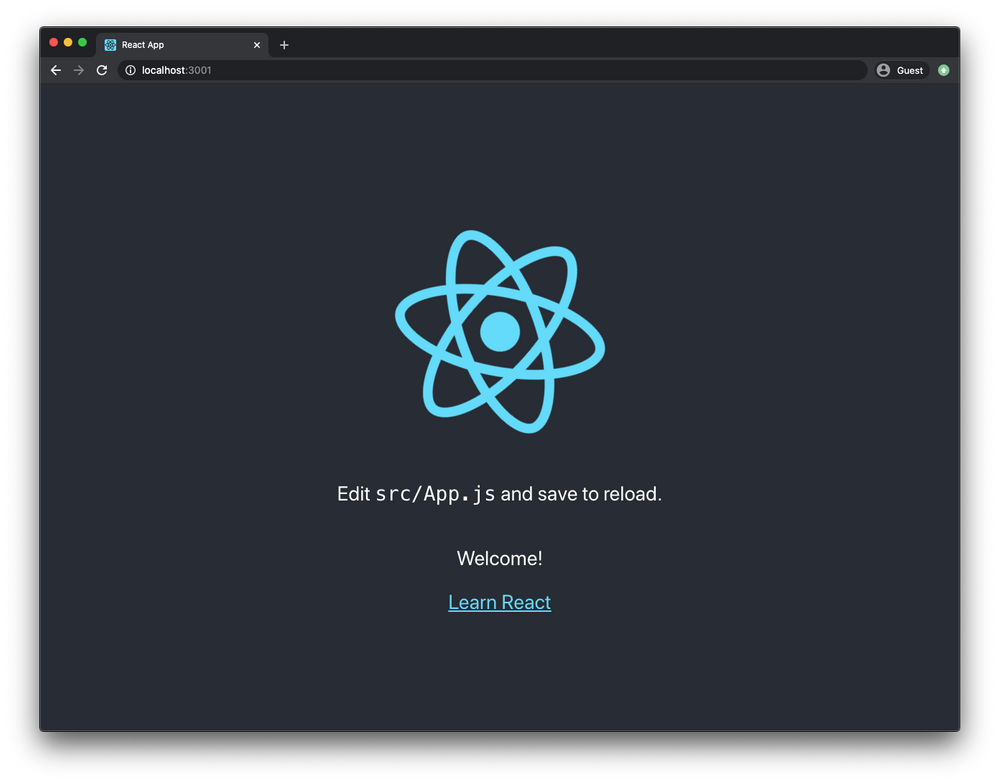Reload the page using the refresh icon
This screenshot has height=784, width=1000.
[102, 70]
